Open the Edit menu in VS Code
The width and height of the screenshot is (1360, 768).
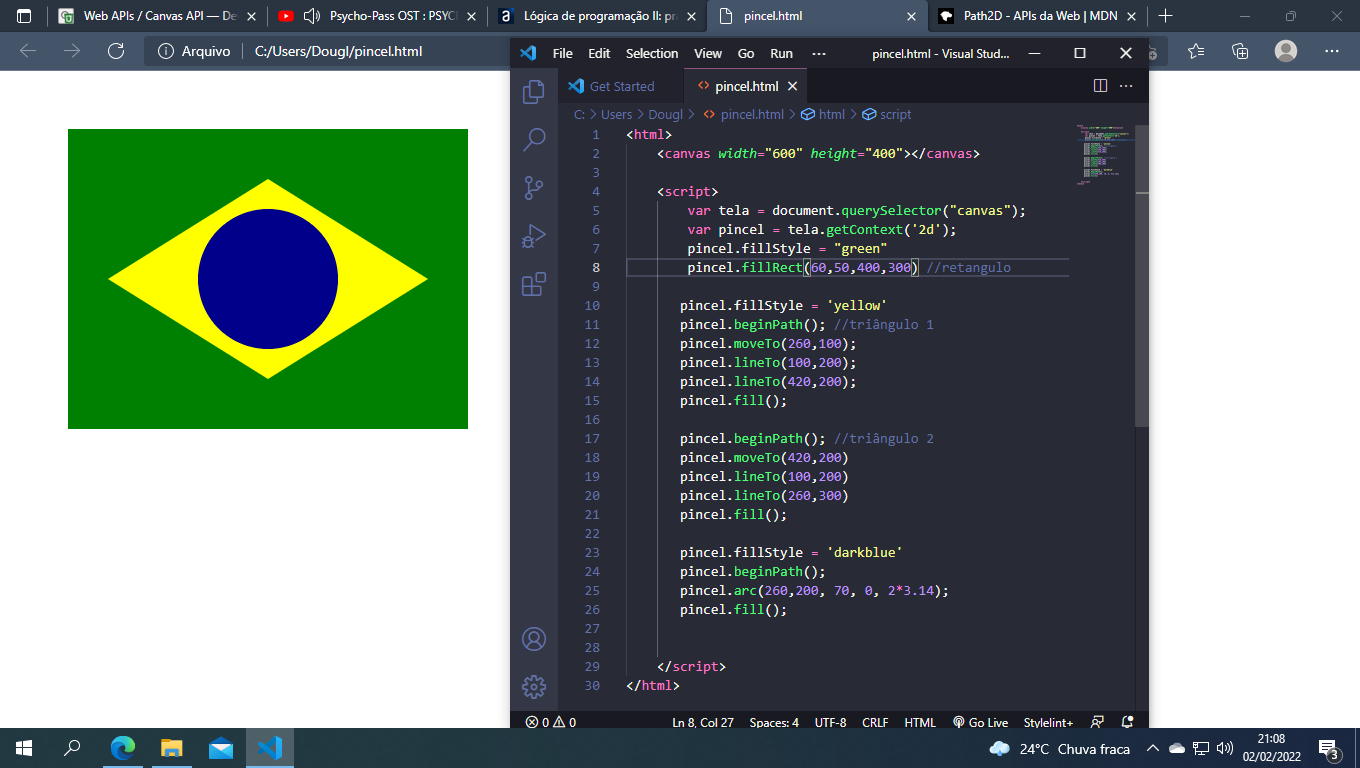pyautogui.click(x=599, y=53)
